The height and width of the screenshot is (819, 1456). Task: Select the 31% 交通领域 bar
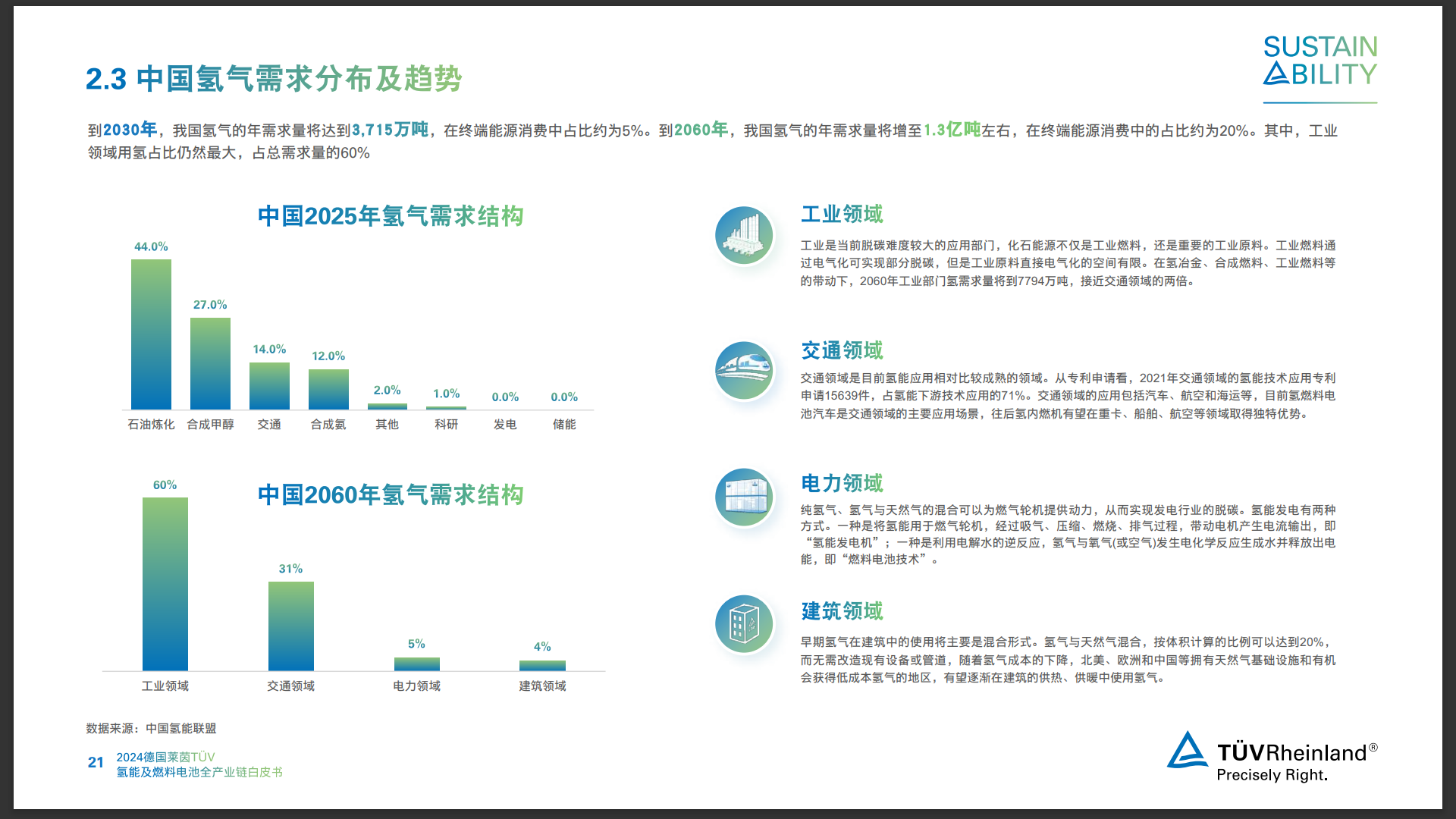pyautogui.click(x=290, y=626)
